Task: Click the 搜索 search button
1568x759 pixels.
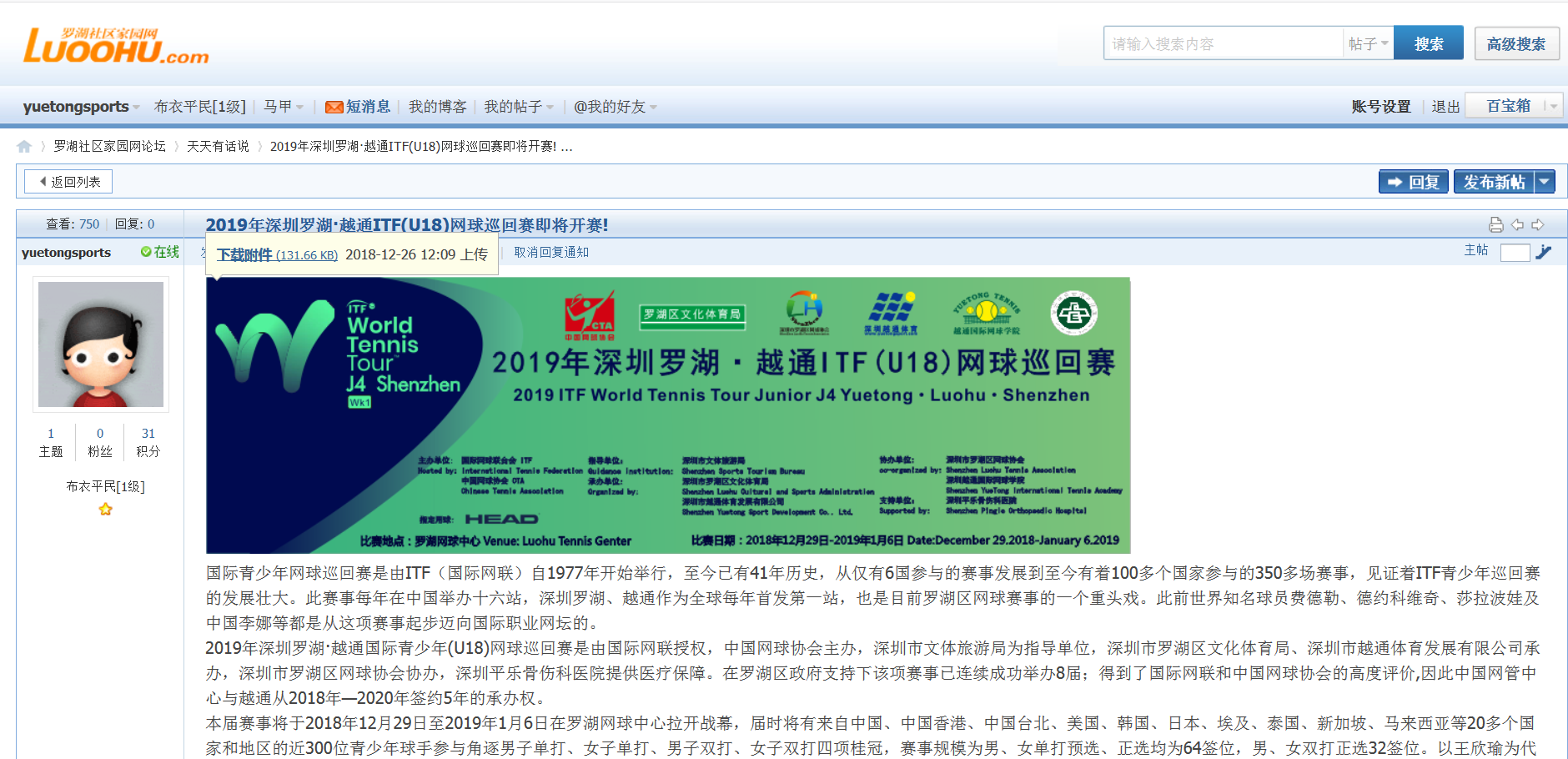Action: pos(1429,43)
